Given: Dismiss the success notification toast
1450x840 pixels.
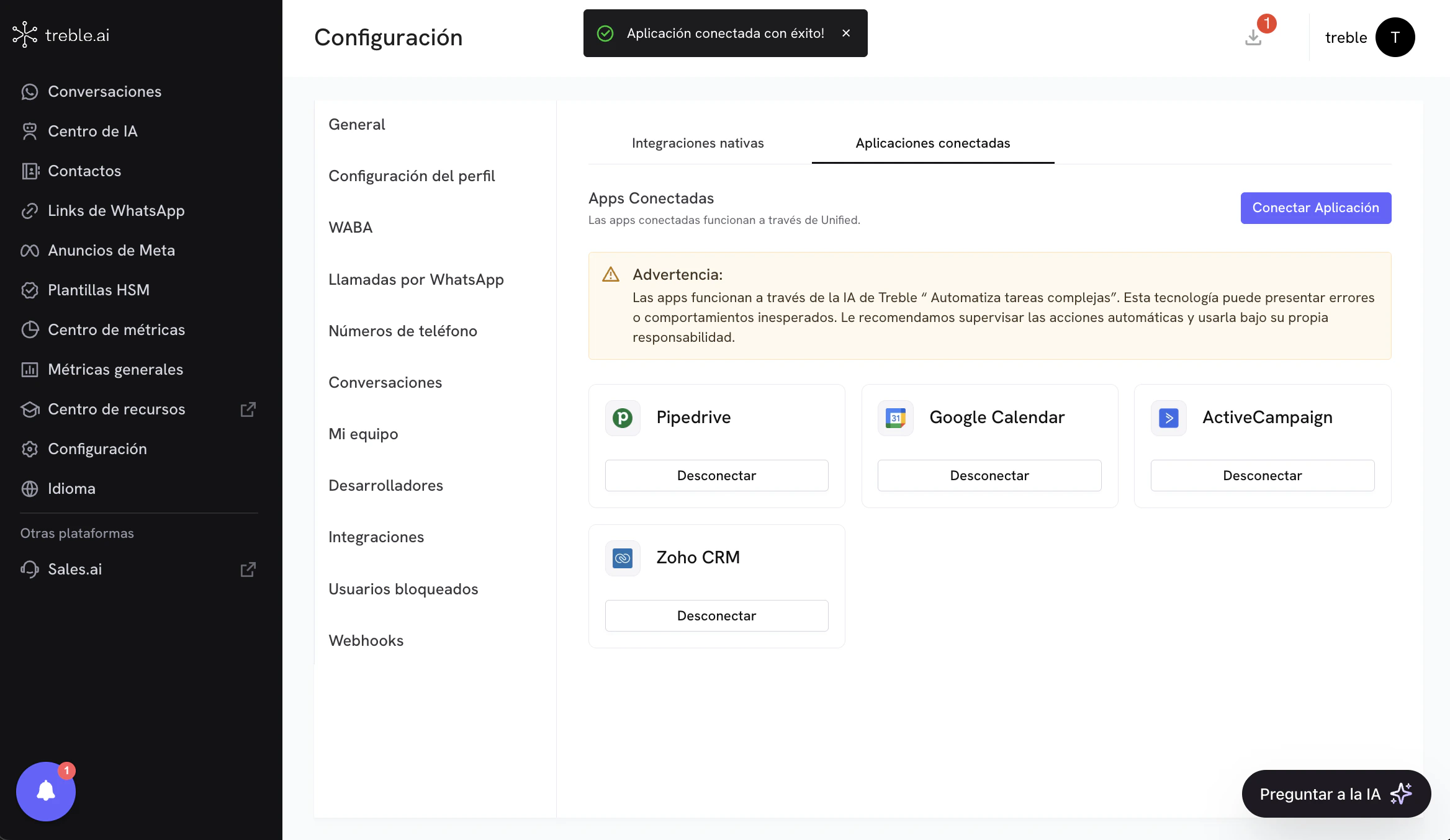Looking at the screenshot, I should point(846,33).
